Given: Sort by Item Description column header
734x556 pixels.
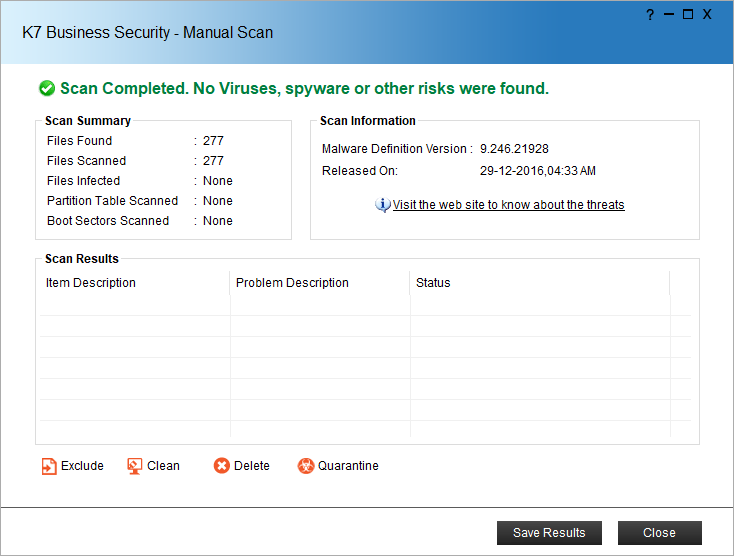Looking at the screenshot, I should (91, 283).
